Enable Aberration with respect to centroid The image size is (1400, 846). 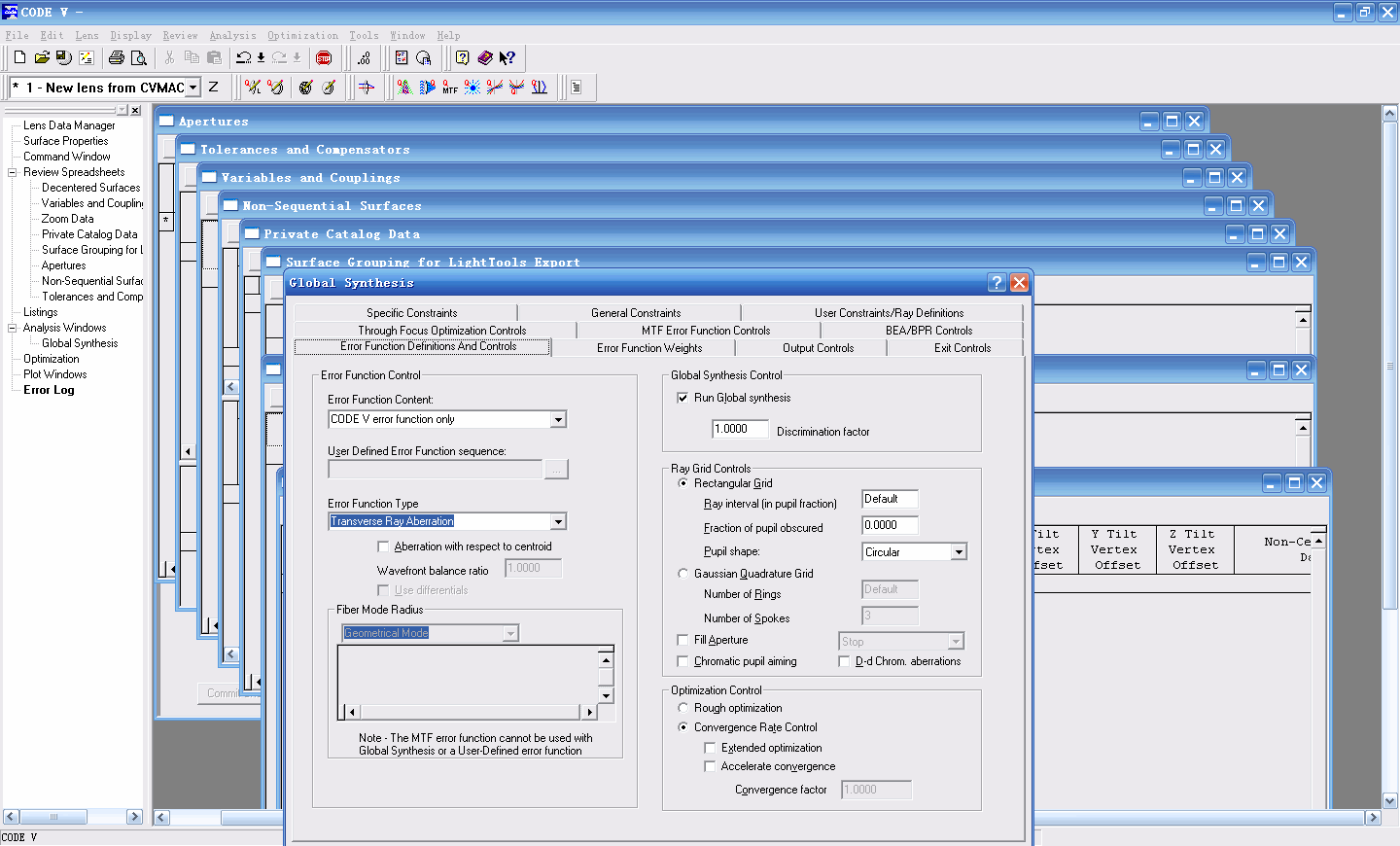pos(383,546)
